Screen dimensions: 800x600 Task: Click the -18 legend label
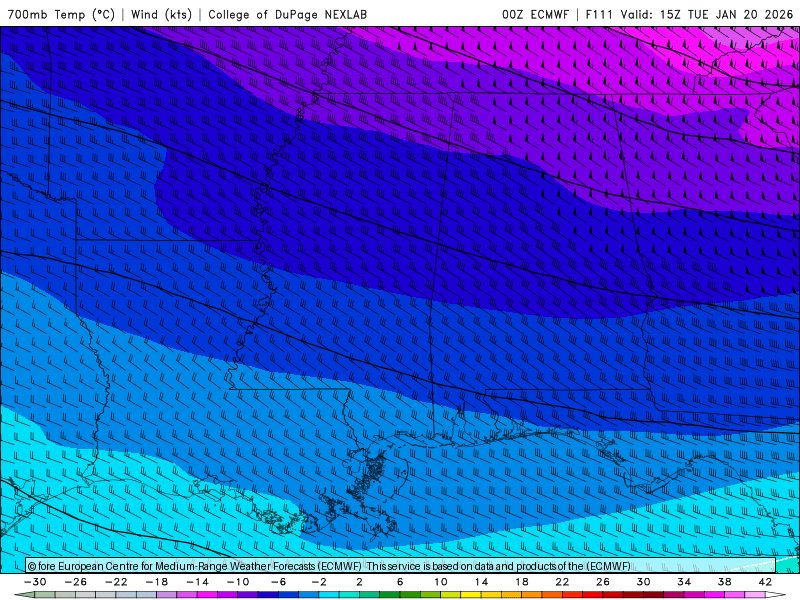[x=157, y=582]
